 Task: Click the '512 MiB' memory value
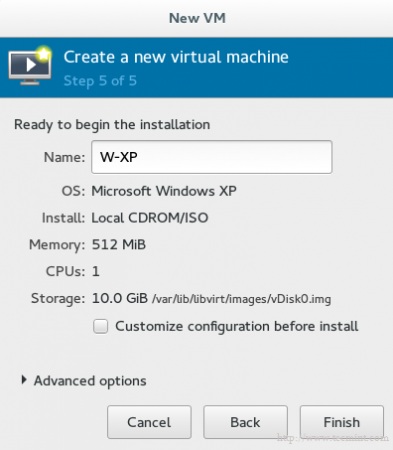tap(119, 244)
